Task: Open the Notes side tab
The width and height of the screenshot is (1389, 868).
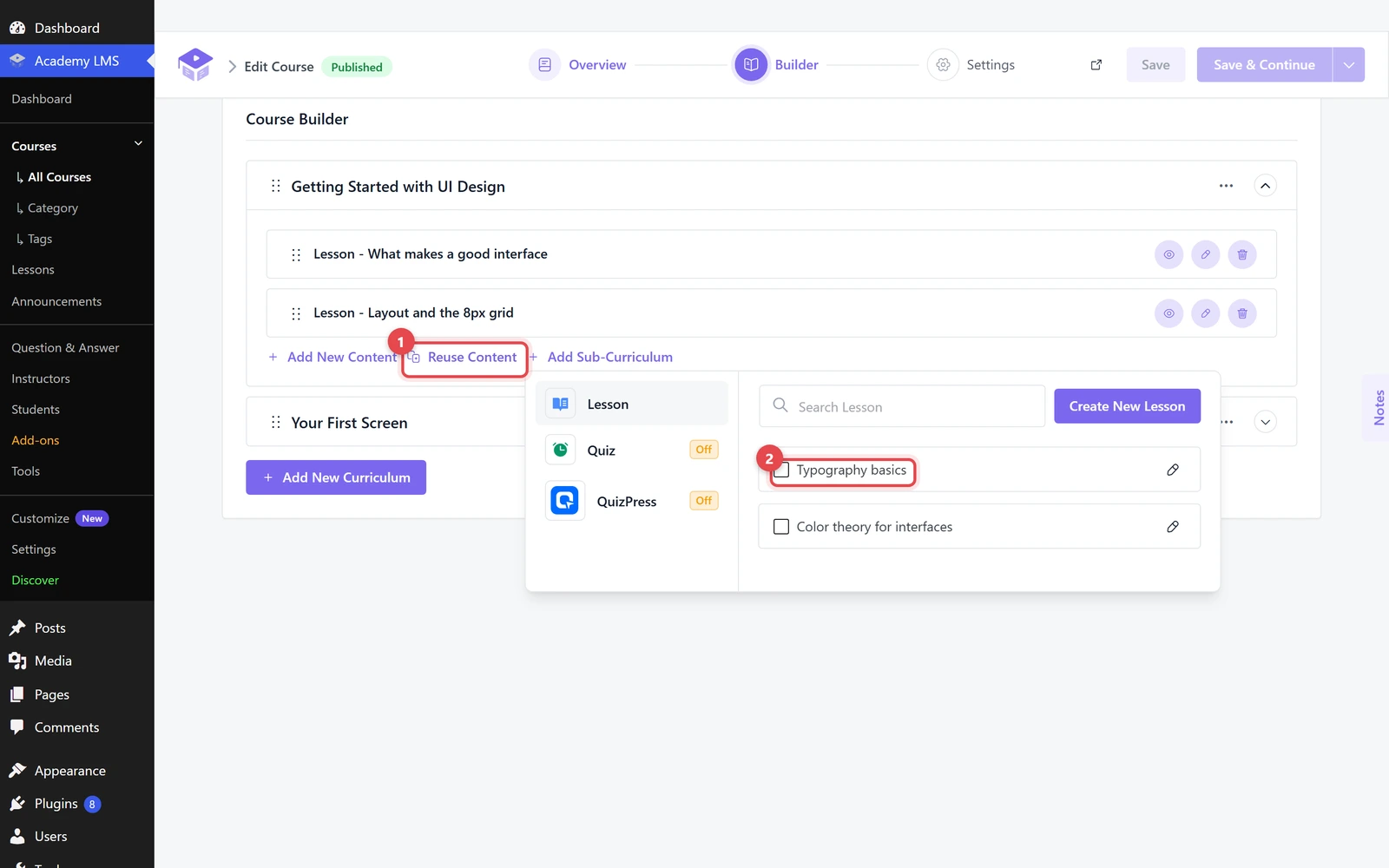Action: point(1378,408)
